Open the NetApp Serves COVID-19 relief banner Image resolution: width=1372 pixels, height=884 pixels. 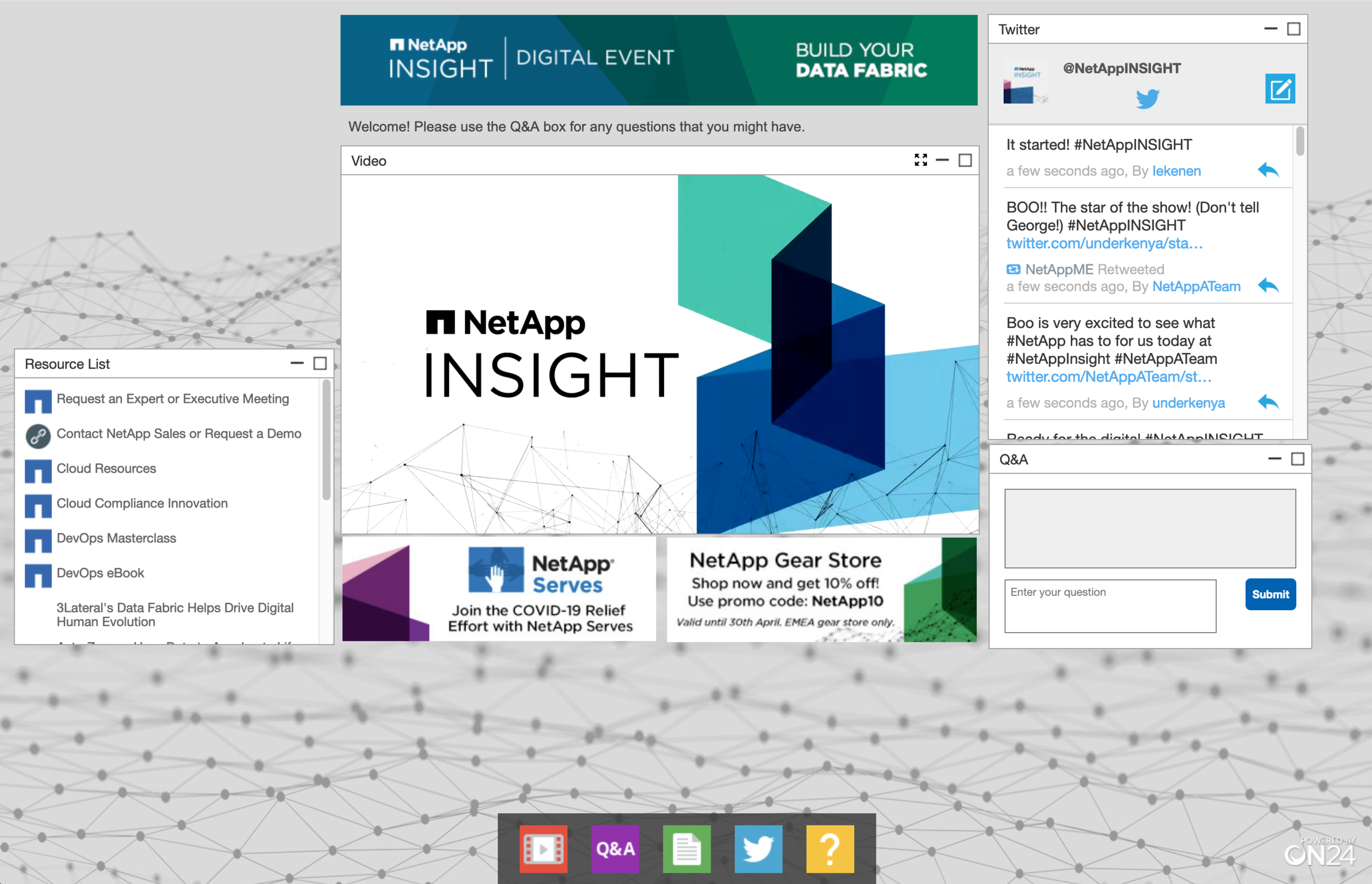(499, 589)
